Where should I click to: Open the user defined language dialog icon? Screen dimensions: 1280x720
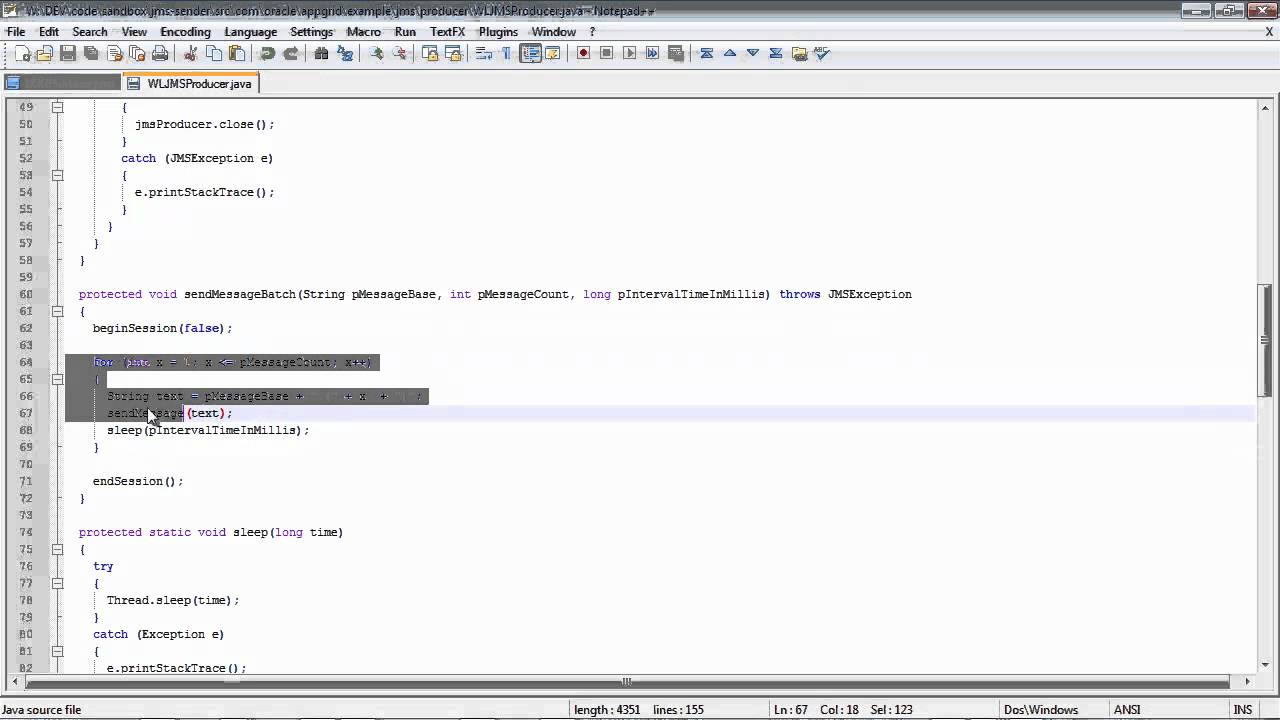(x=552, y=53)
